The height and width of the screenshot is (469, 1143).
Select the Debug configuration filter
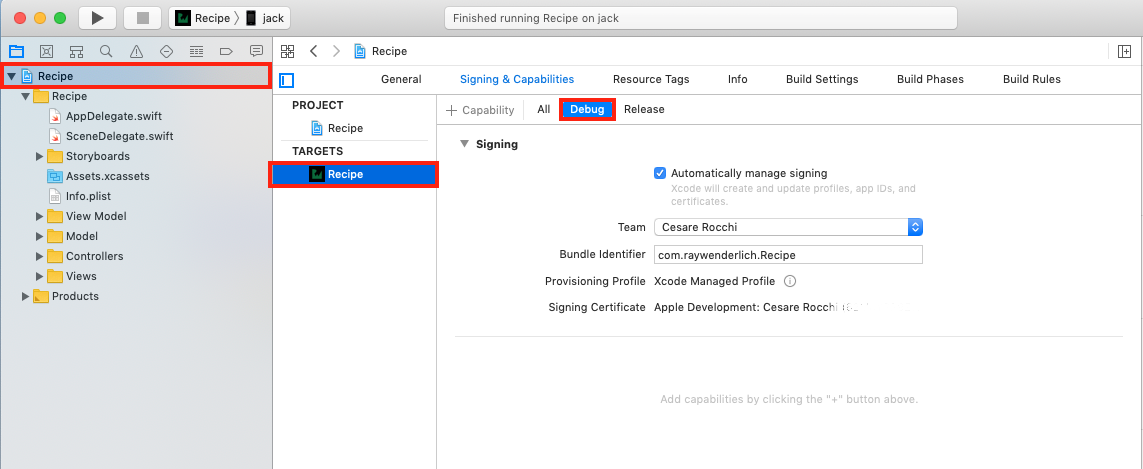click(x=587, y=109)
